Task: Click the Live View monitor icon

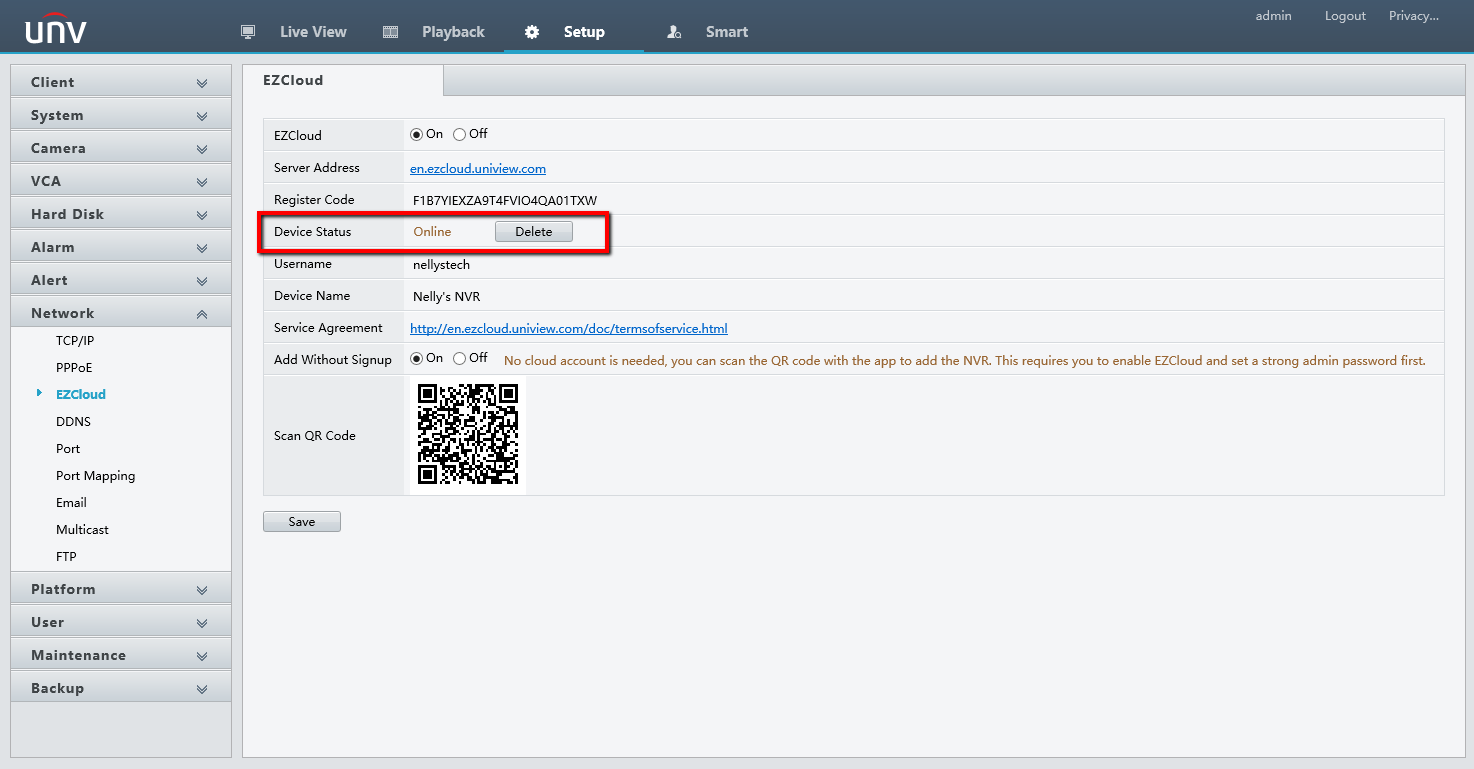Action: pos(249,32)
